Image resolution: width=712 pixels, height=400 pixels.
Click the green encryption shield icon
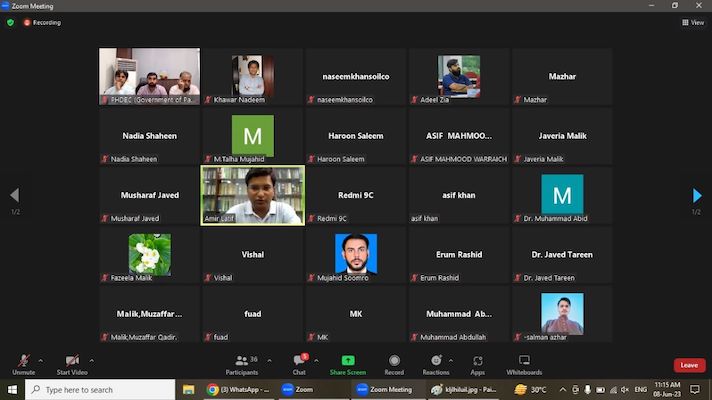coord(11,22)
